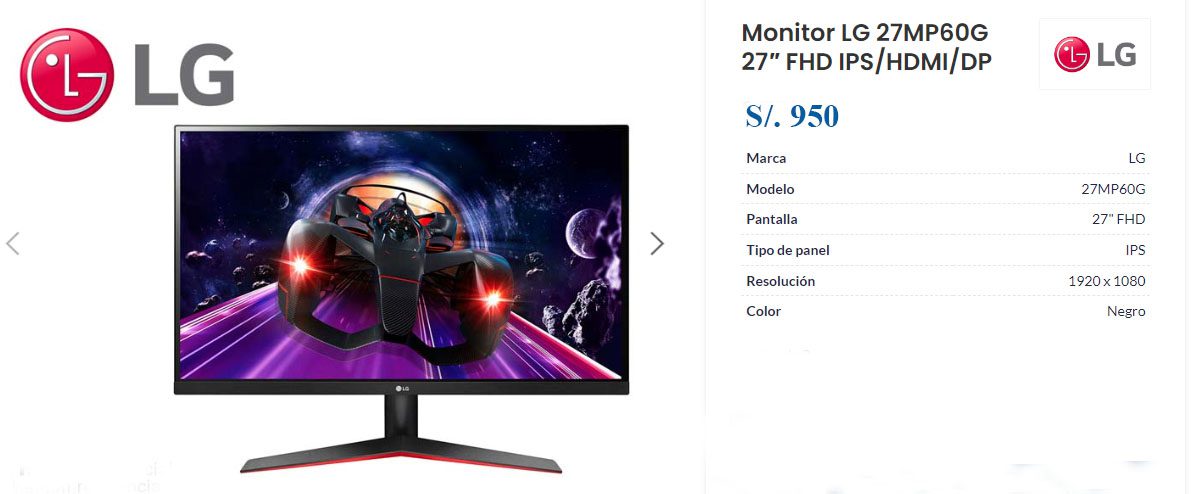
Task: Click the next image arrow
Action: (x=657, y=243)
